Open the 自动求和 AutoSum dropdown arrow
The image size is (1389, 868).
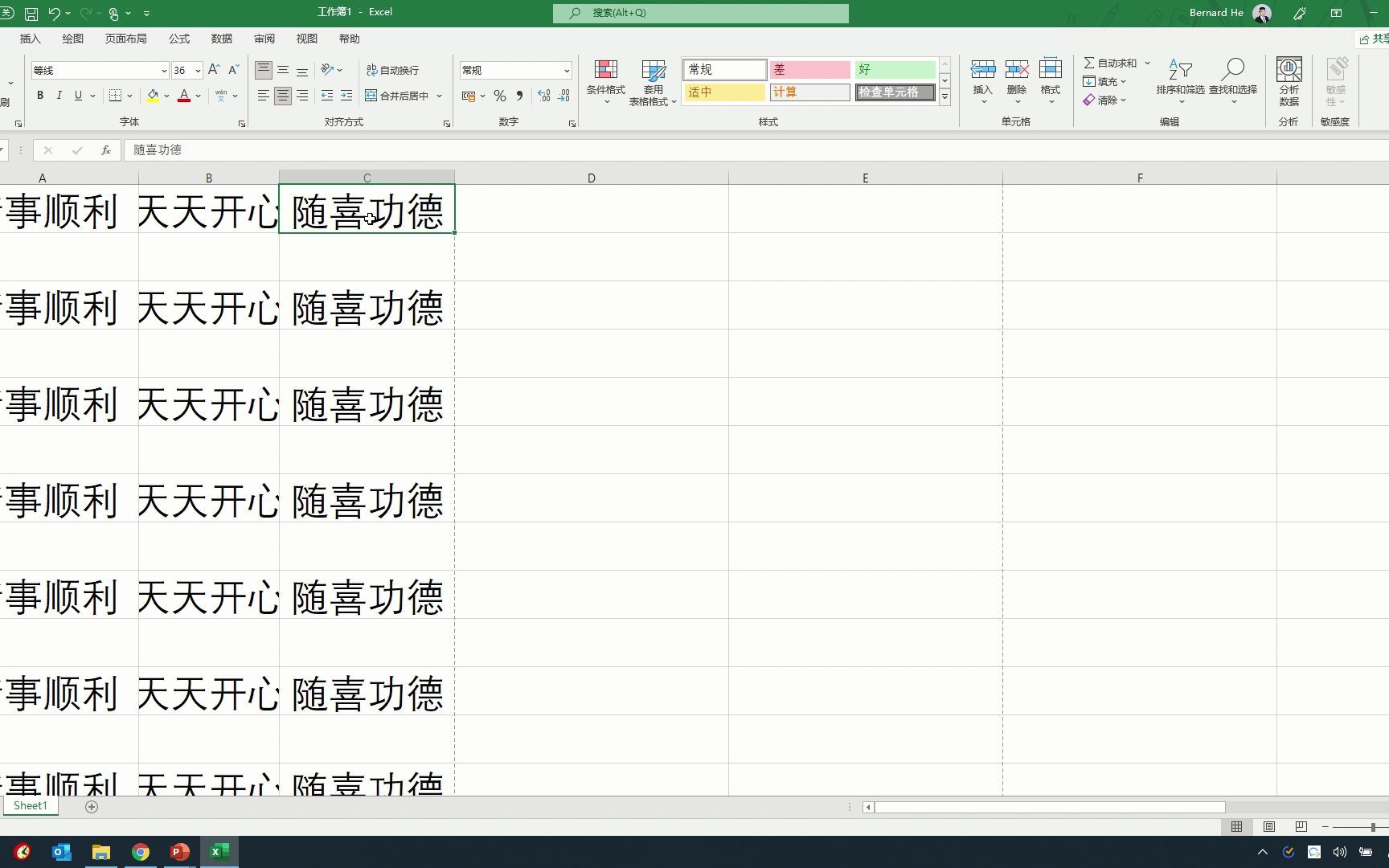click(1147, 63)
